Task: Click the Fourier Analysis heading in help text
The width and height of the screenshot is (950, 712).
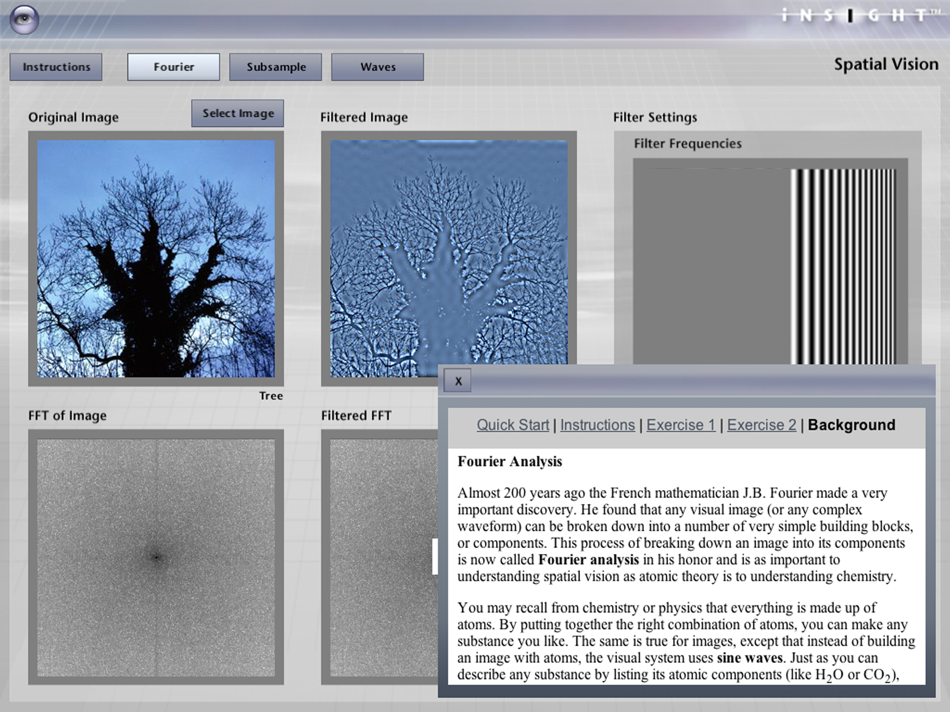Action: [x=510, y=462]
